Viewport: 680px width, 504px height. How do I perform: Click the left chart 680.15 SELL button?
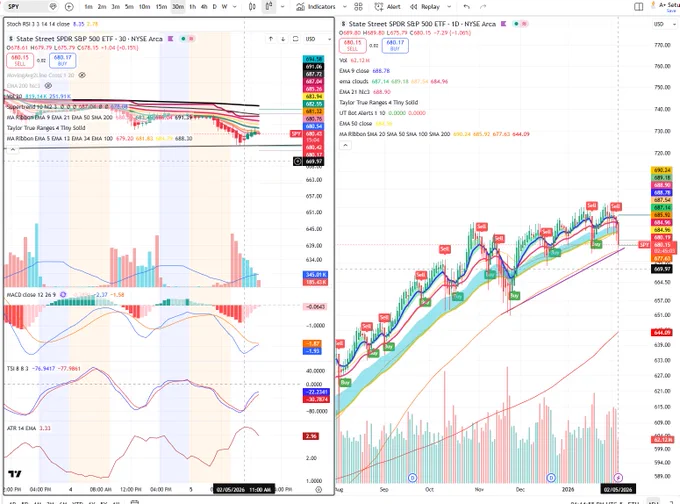point(20,60)
